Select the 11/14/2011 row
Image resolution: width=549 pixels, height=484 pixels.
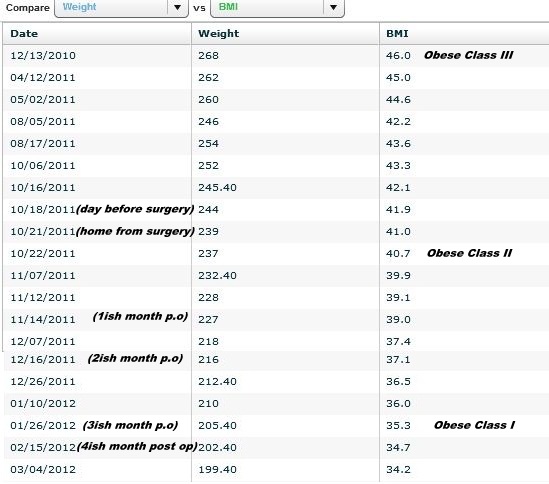tap(276, 319)
